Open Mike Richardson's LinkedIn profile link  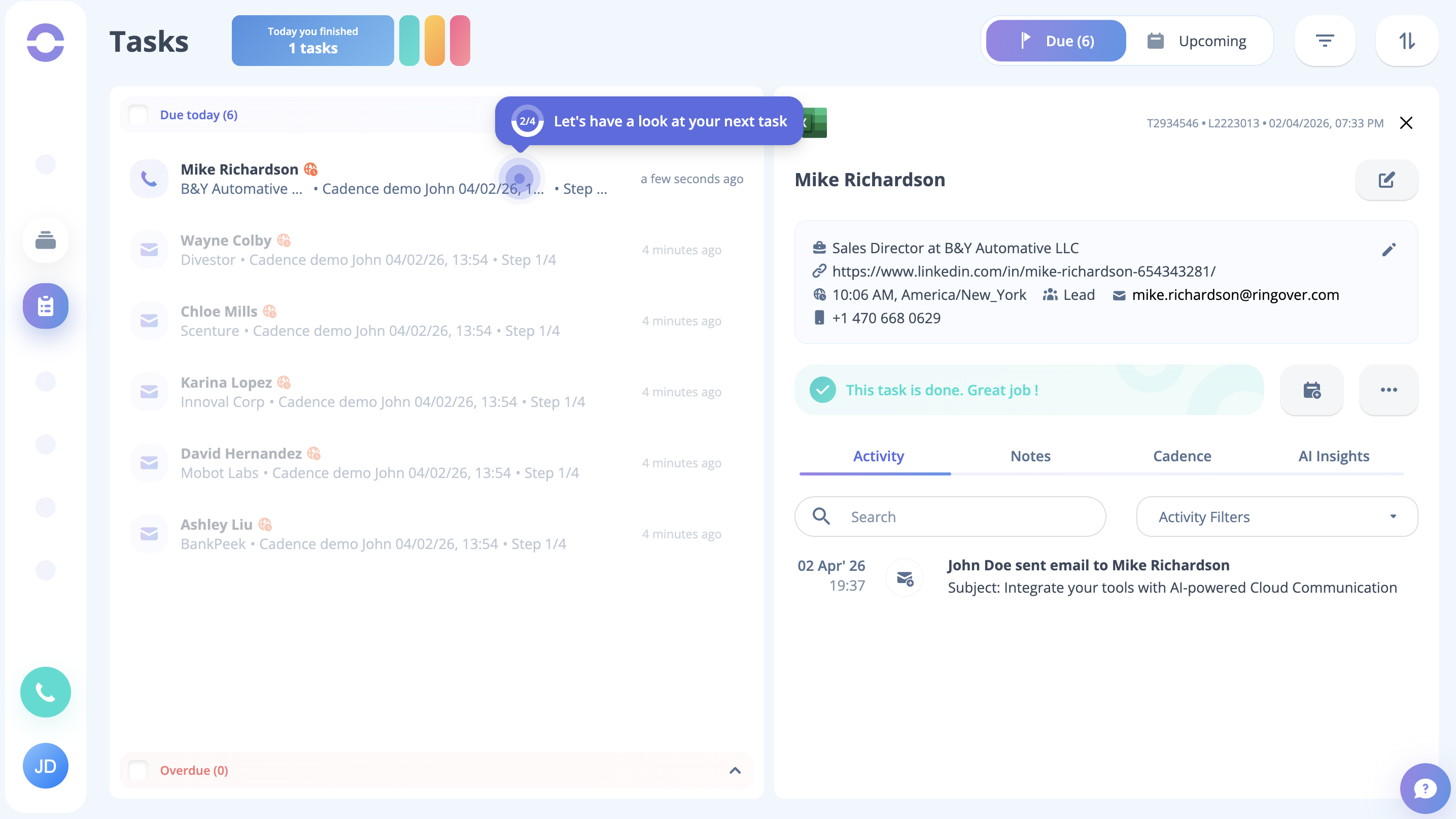[1023, 271]
